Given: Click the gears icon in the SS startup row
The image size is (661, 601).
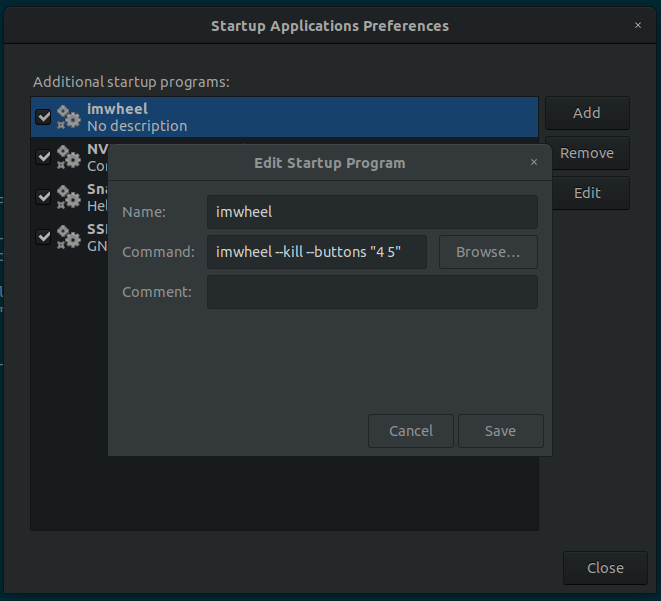Looking at the screenshot, I should [69, 237].
